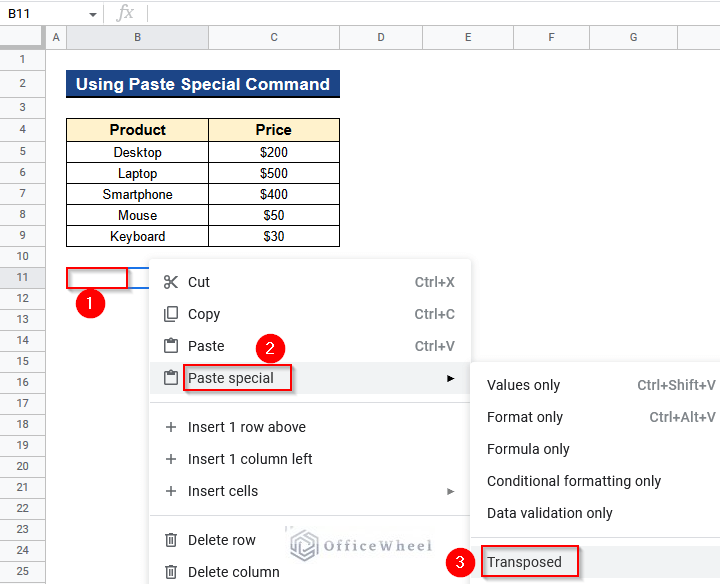The image size is (720, 584).
Task: Expand the Paste special submenu arrow
Action: 451,378
